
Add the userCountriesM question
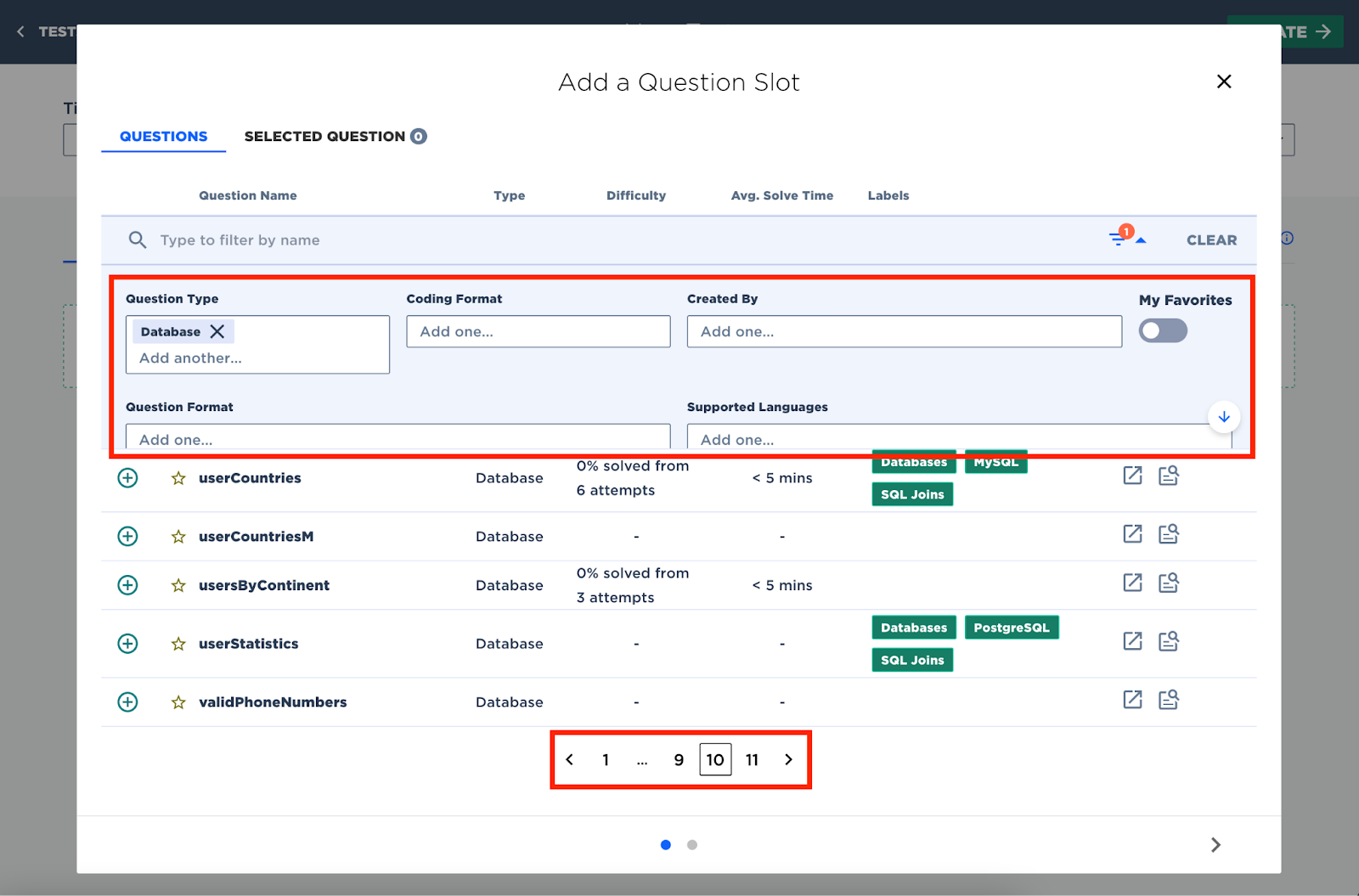point(127,536)
